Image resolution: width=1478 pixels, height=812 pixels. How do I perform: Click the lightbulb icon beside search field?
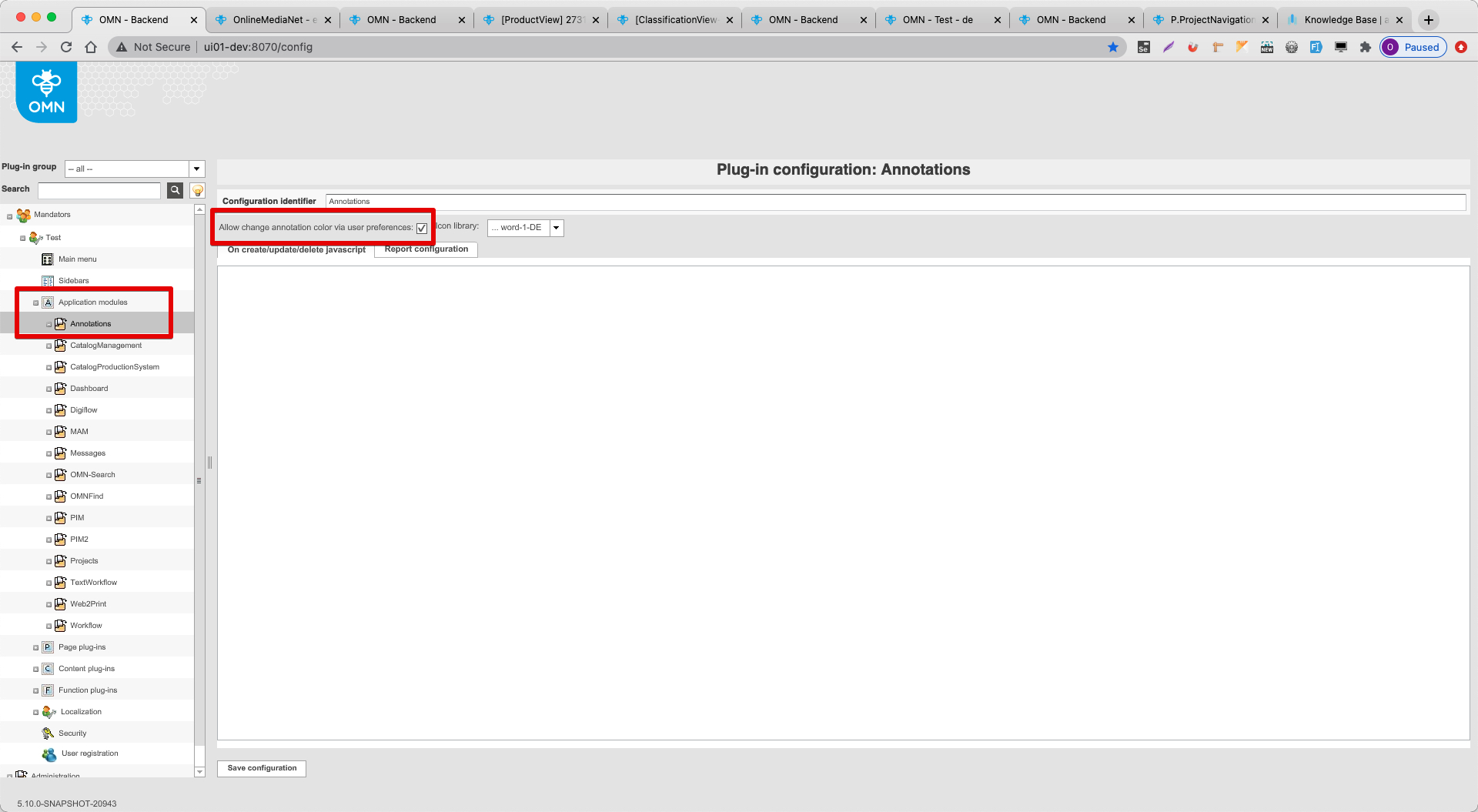click(x=196, y=190)
